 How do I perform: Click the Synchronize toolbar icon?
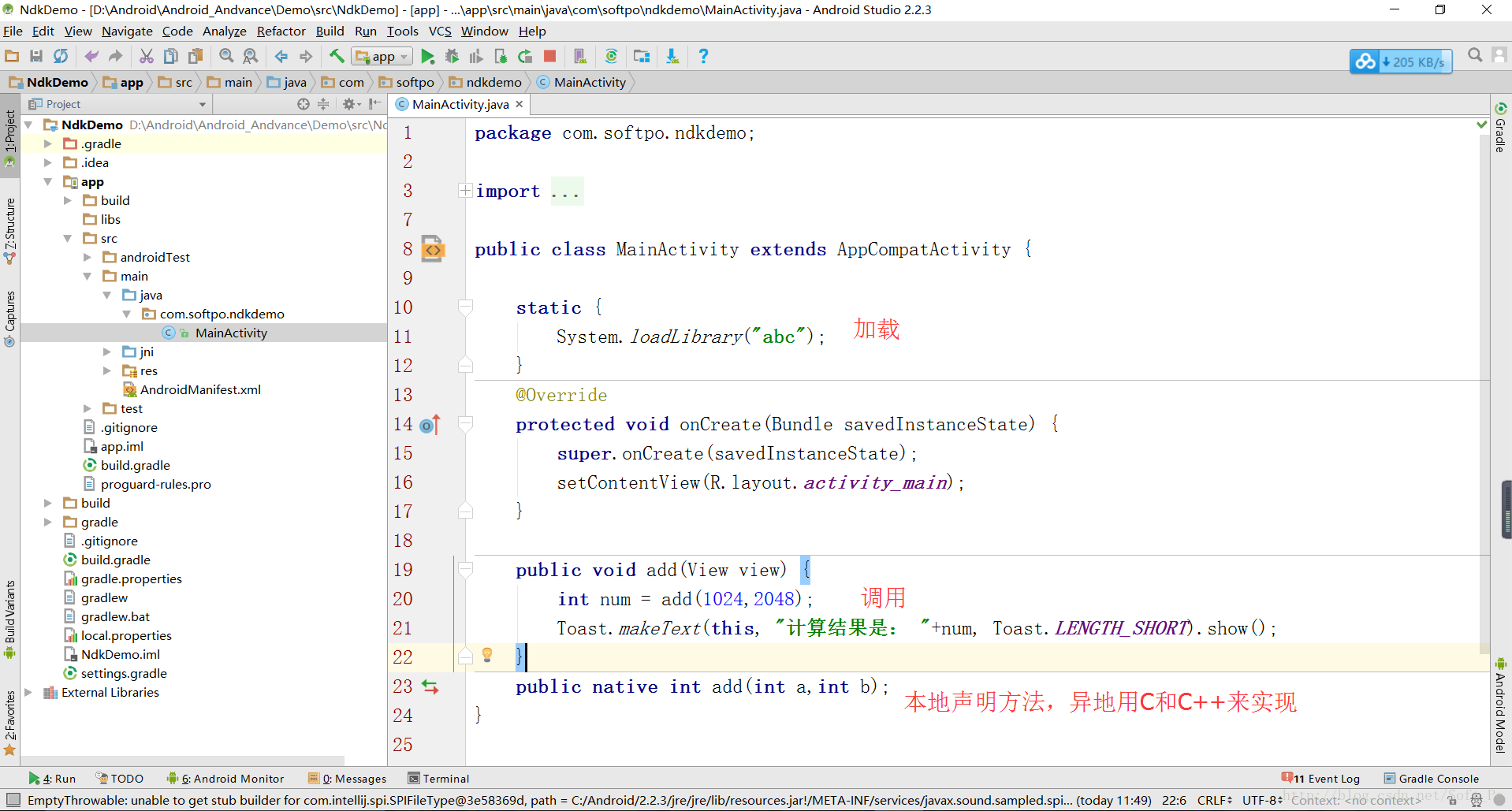[61, 56]
